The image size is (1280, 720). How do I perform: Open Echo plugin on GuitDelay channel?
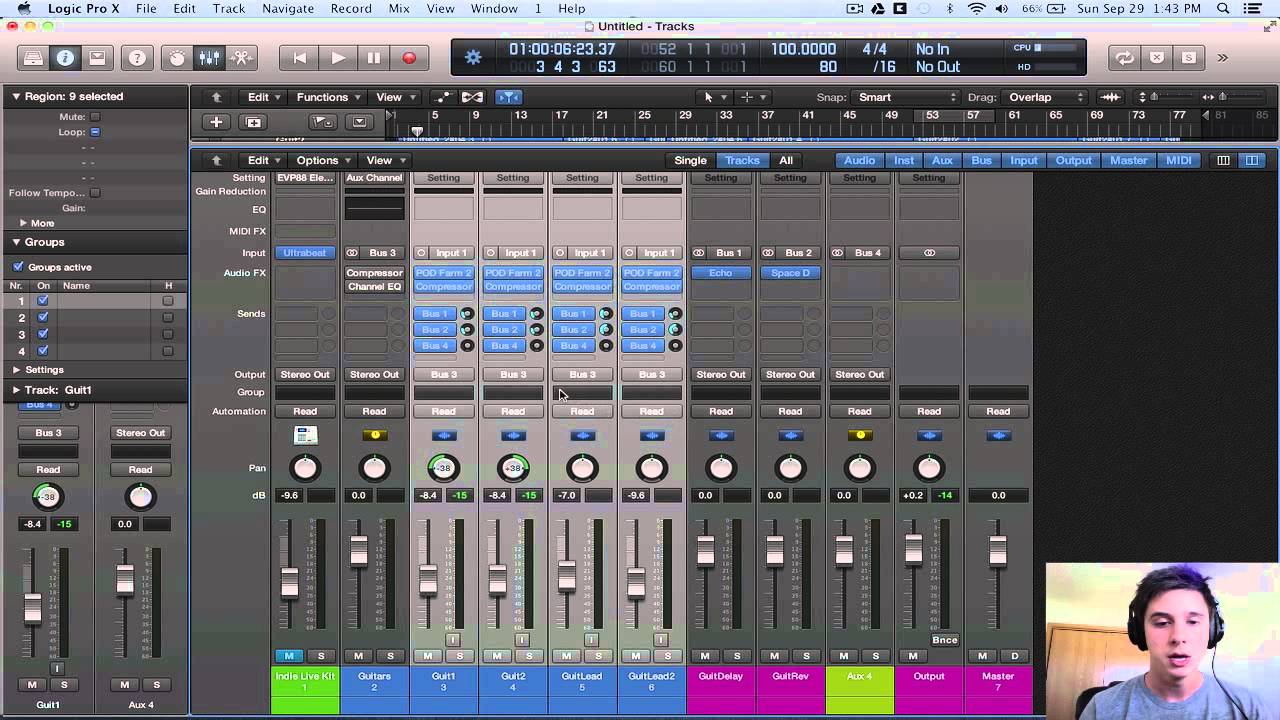[x=720, y=273]
